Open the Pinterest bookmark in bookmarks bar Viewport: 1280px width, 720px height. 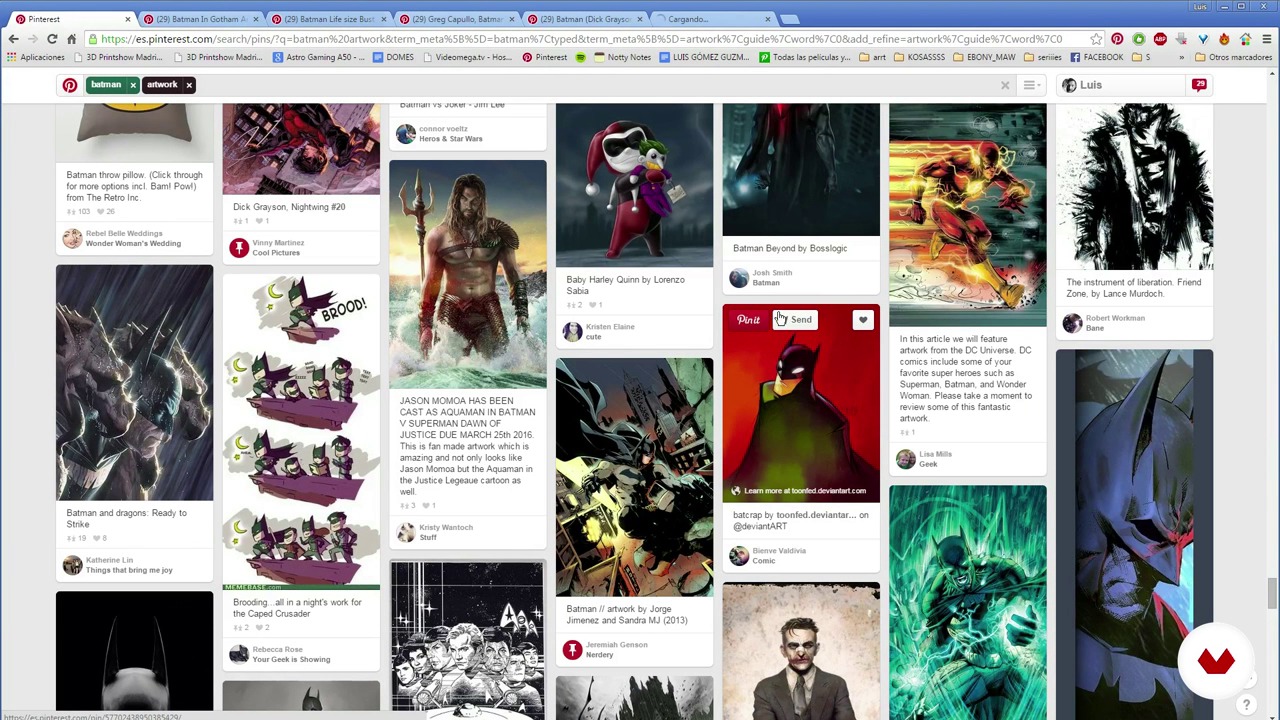click(x=544, y=57)
